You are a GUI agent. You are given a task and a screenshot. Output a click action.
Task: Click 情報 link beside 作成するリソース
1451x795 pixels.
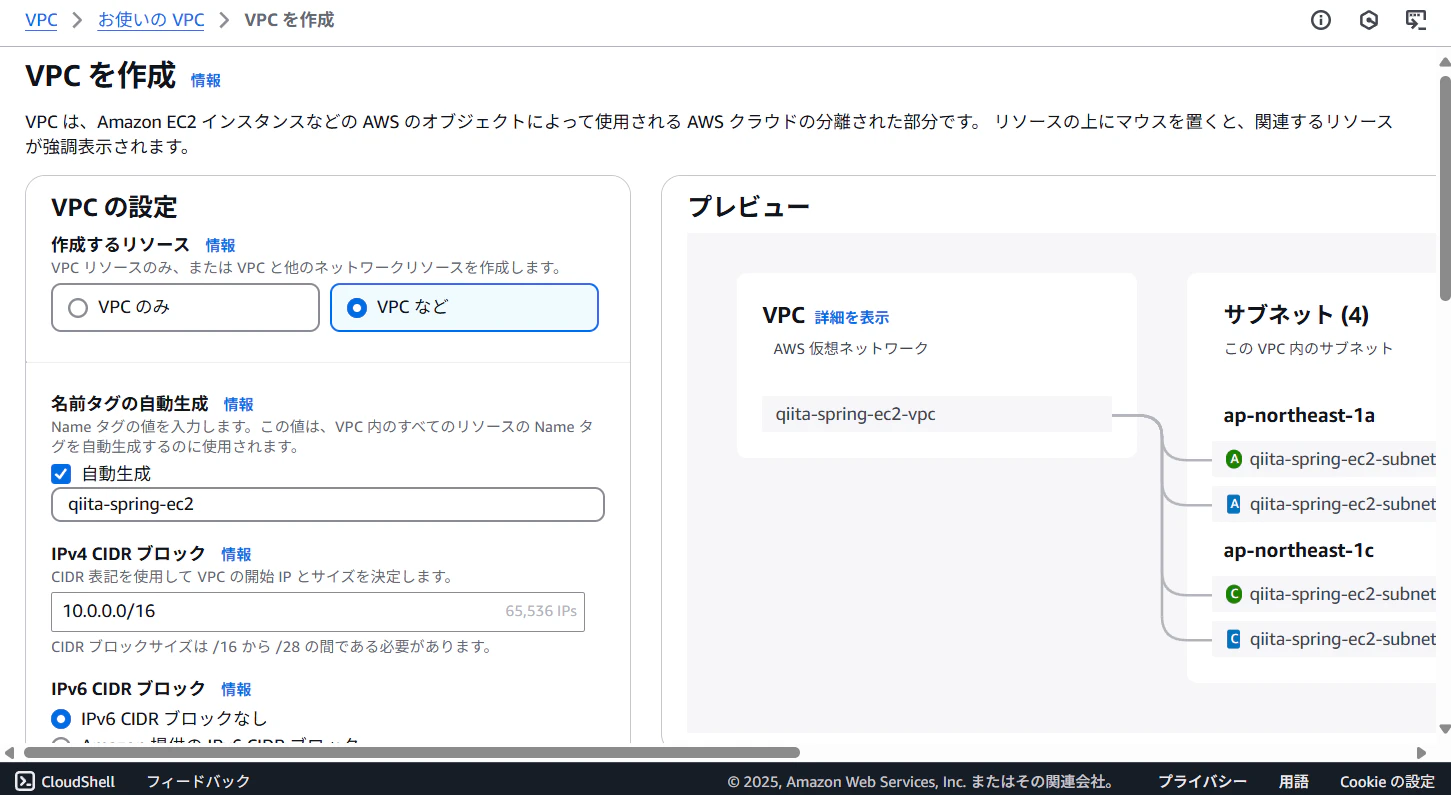coord(221,245)
